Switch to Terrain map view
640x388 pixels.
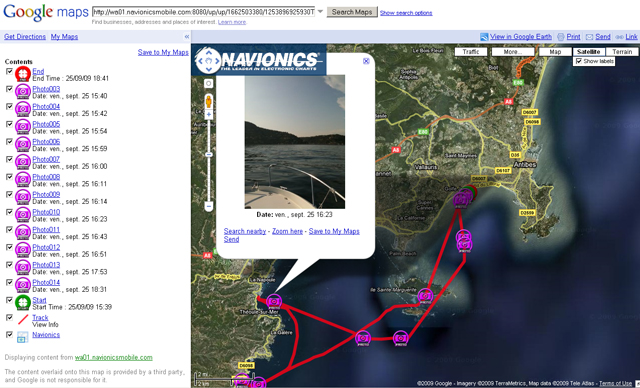[x=622, y=52]
